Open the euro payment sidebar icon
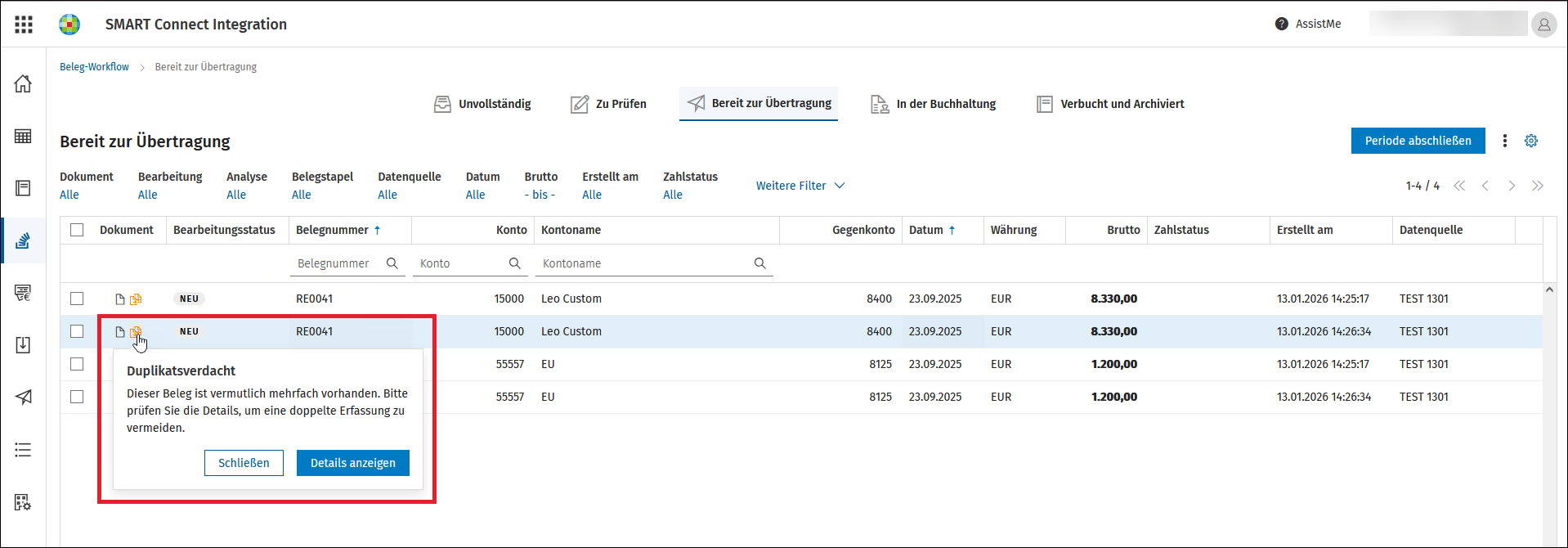 23,293
